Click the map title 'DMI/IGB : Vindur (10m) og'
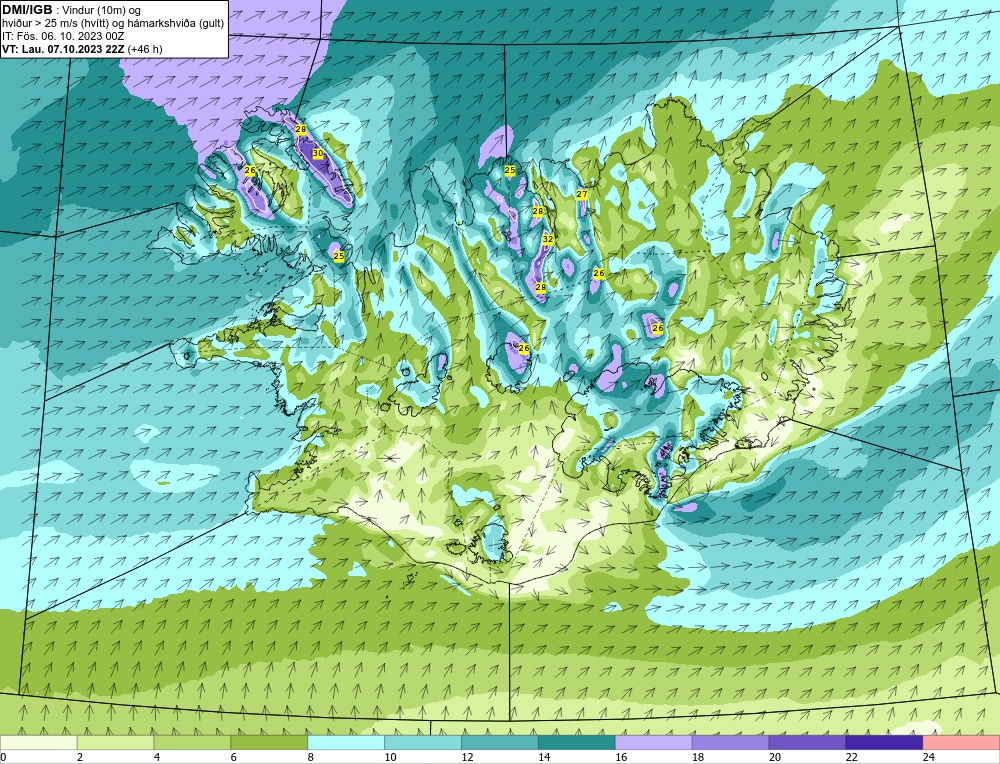This screenshot has width=1000, height=764. click(71, 10)
